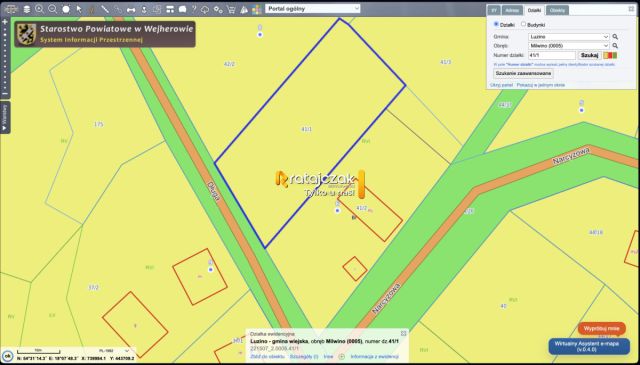This screenshot has height=365, width=640.
Task: Select the zoom out magnifier tool
Action: [x=53, y=9]
